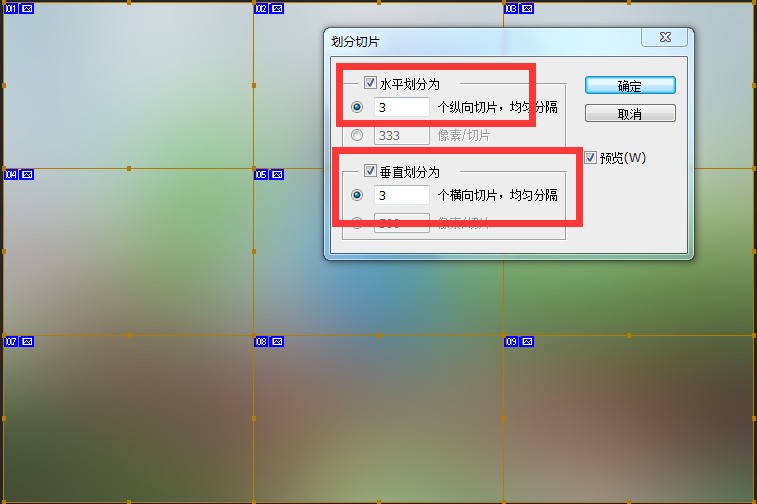Screen dimensions: 757x504
Task: Uncheck the 水平划分为 checkbox
Action: point(371,84)
